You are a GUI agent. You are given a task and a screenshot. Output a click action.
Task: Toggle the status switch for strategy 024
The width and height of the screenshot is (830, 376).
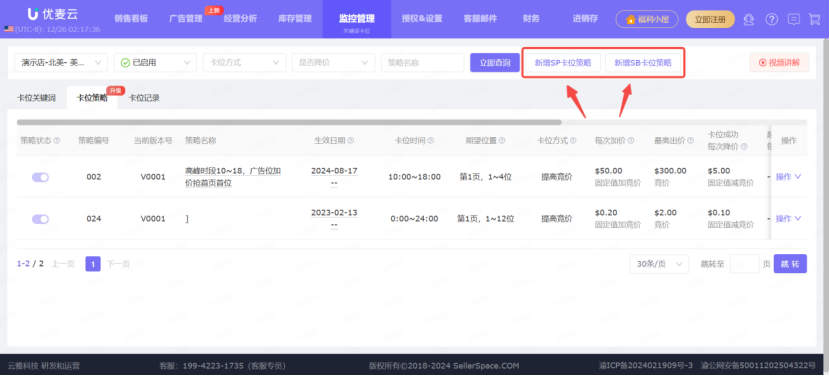40,219
